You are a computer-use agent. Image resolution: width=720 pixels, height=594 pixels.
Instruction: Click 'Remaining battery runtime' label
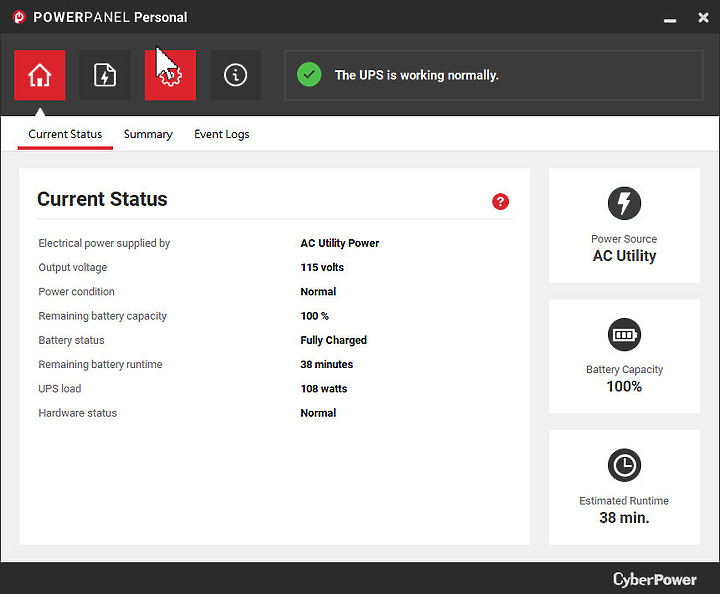[x=100, y=364]
